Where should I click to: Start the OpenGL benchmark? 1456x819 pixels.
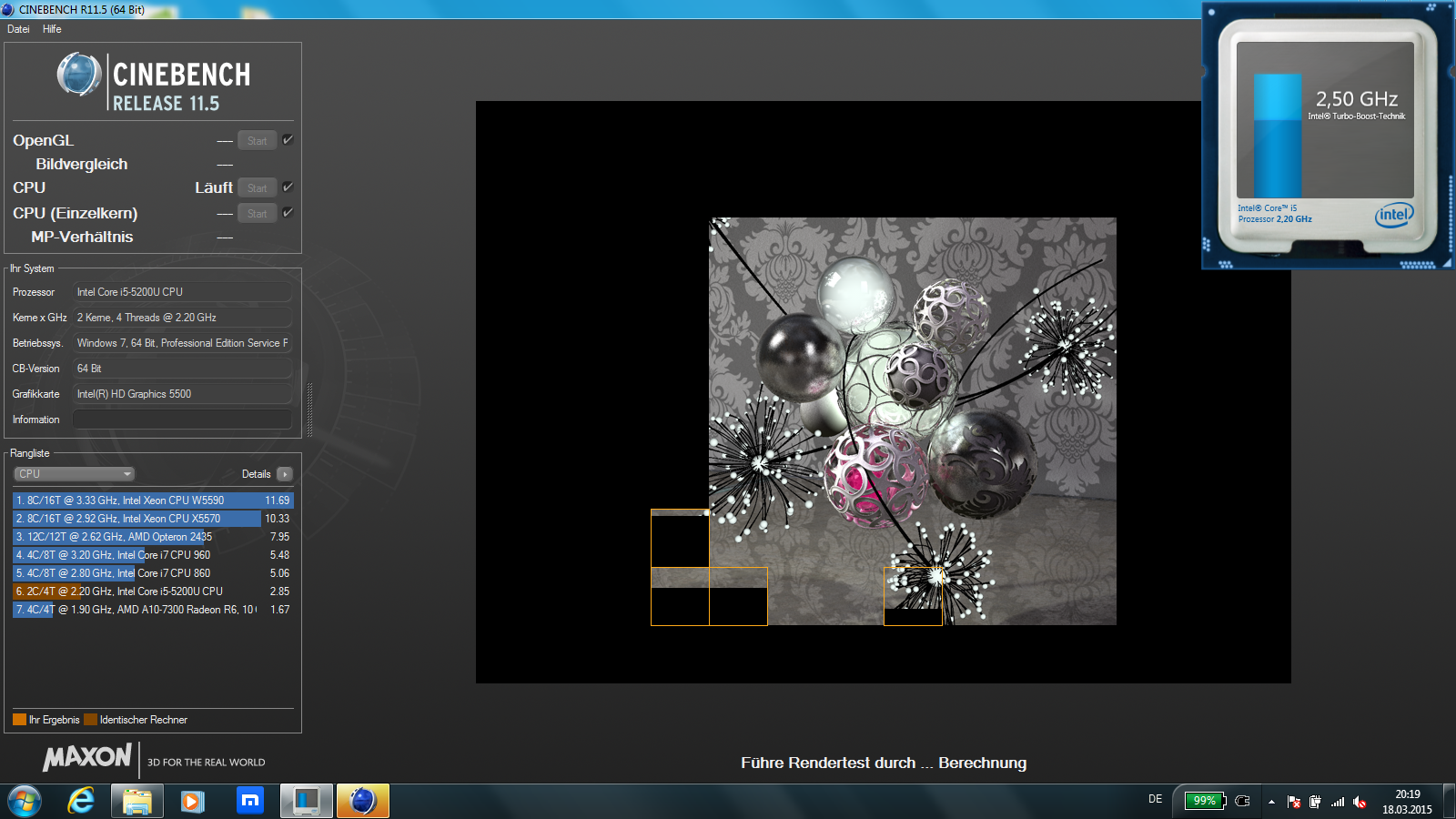(x=258, y=140)
